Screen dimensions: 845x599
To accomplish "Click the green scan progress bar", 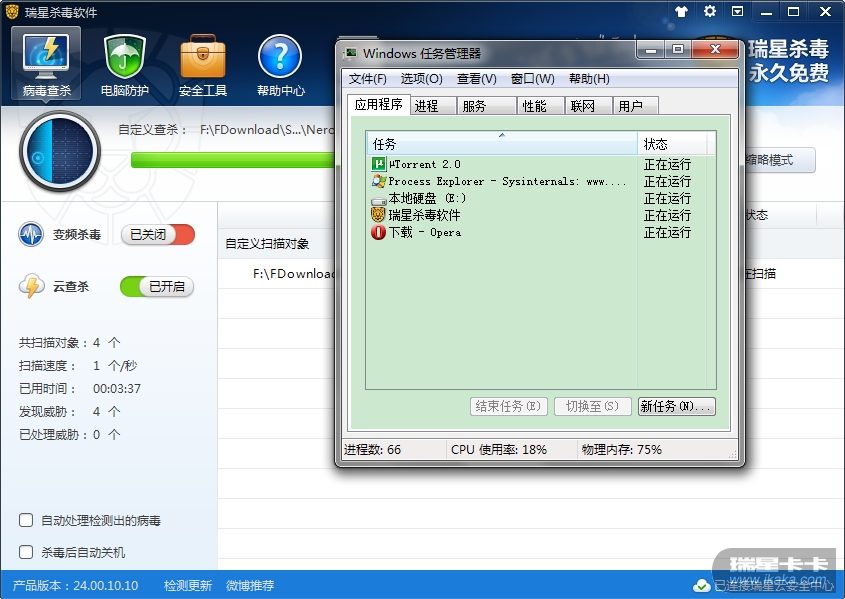I will pos(233,160).
